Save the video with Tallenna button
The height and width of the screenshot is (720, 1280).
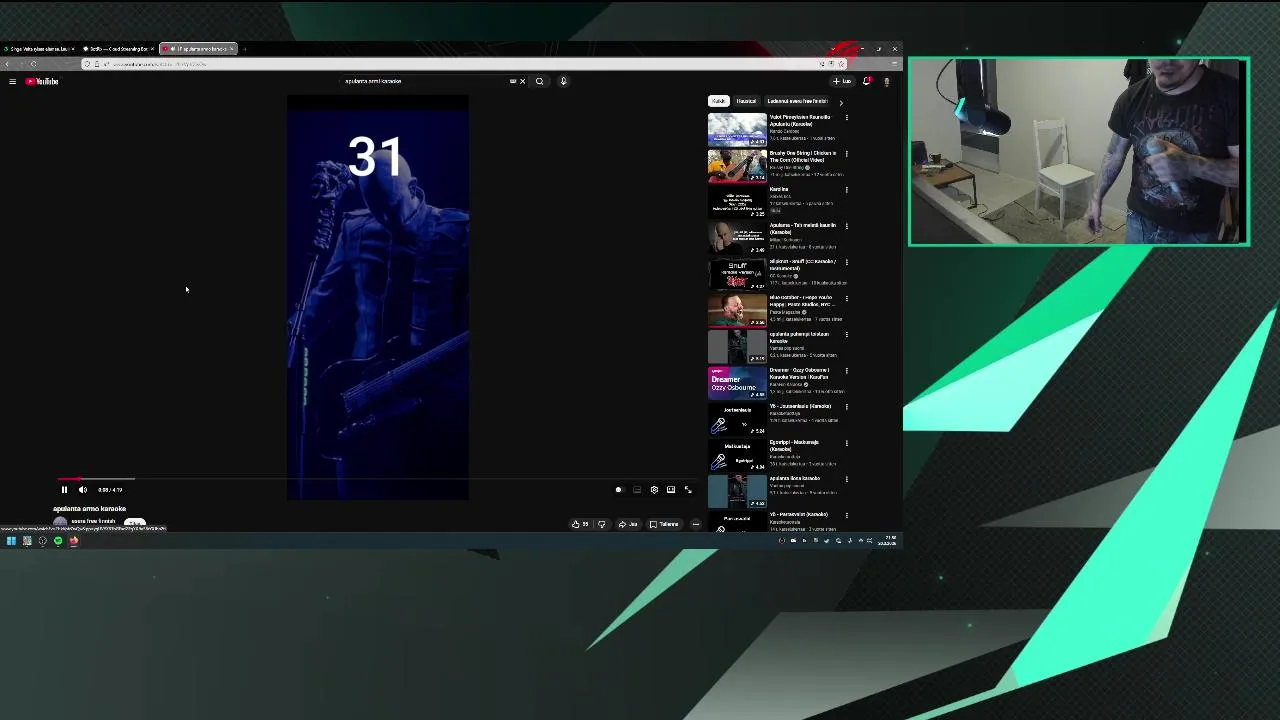coord(664,524)
